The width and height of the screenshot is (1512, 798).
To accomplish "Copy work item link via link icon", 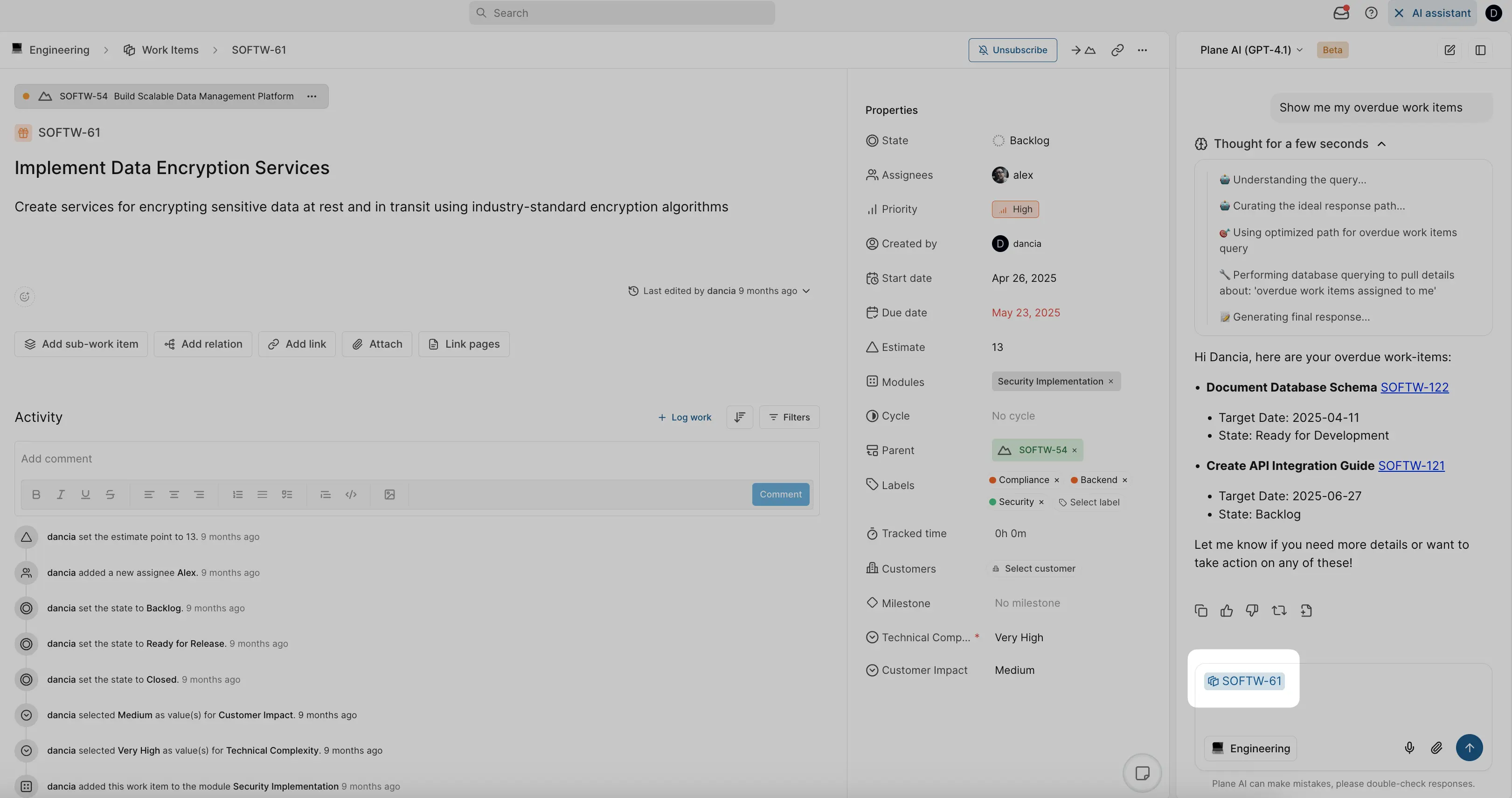I will click(1117, 50).
